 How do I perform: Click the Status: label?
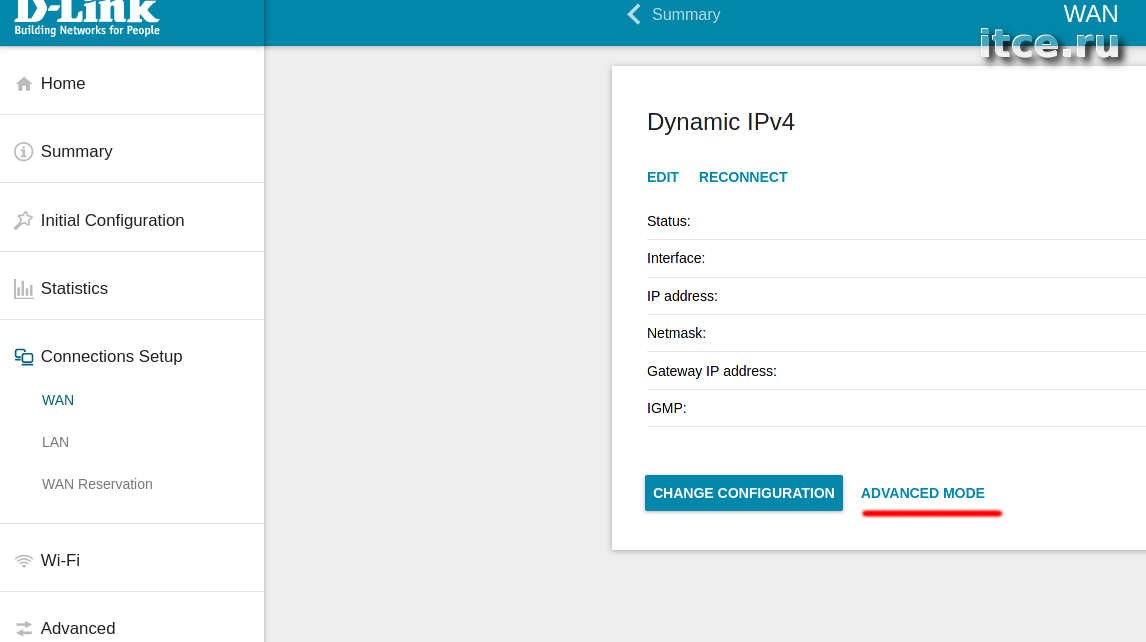[669, 221]
